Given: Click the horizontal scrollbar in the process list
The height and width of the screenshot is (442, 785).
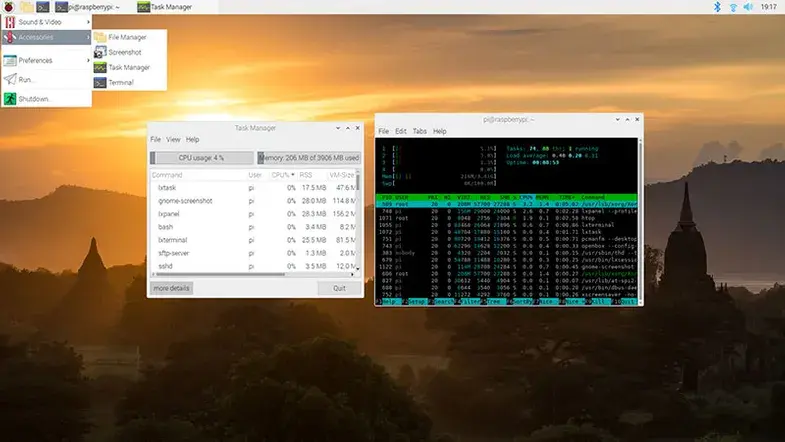Looking at the screenshot, I should [219, 274].
